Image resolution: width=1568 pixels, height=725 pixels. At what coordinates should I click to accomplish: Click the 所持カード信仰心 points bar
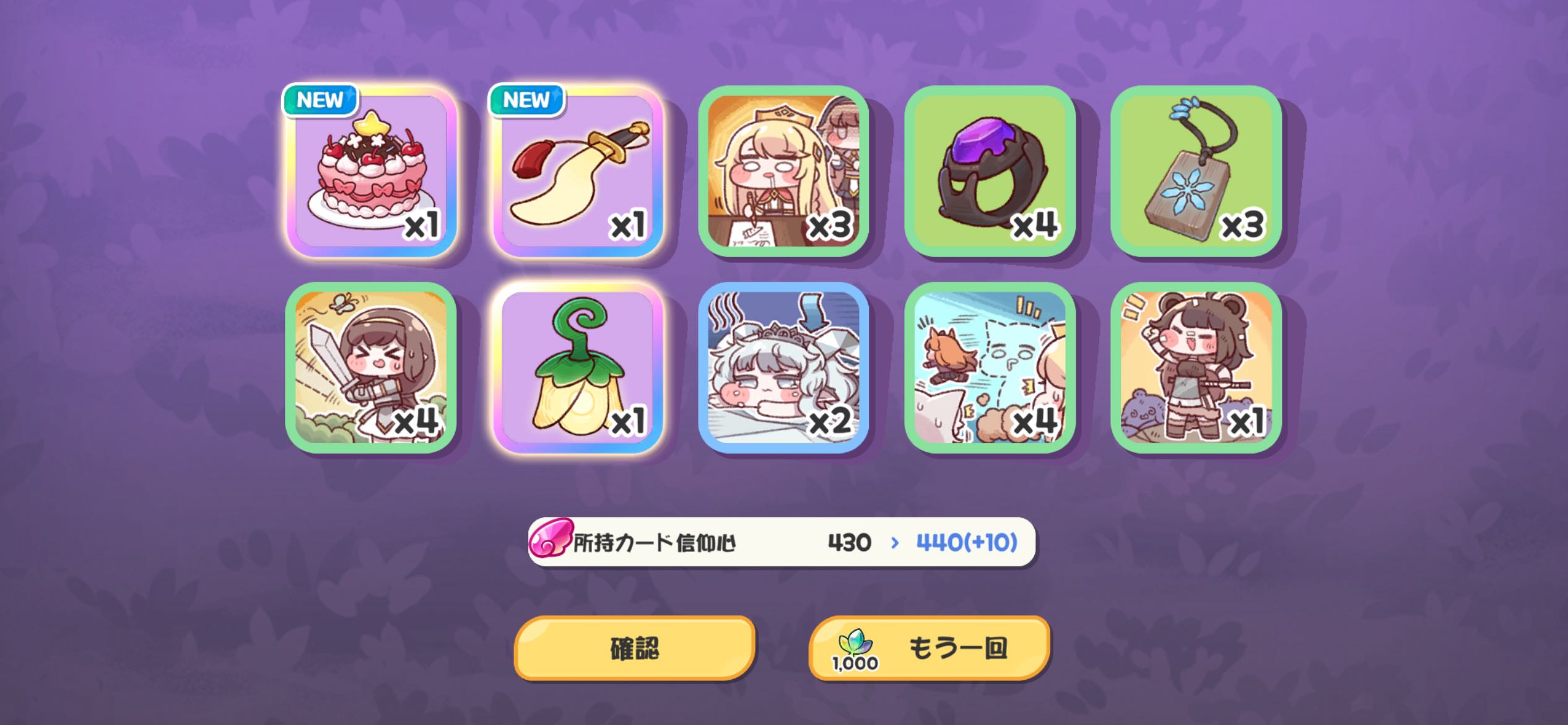tap(782, 542)
